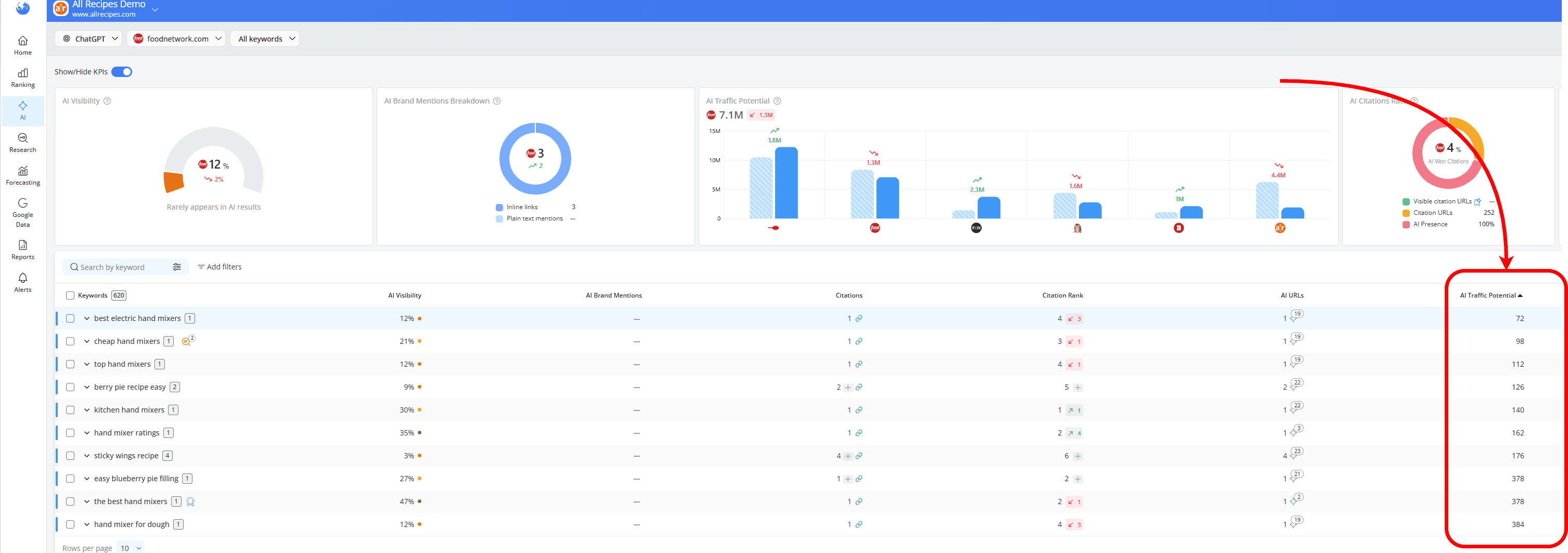Viewport: 1568px width, 553px height.
Task: Open Visible citation URLs external link
Action: (1478, 201)
